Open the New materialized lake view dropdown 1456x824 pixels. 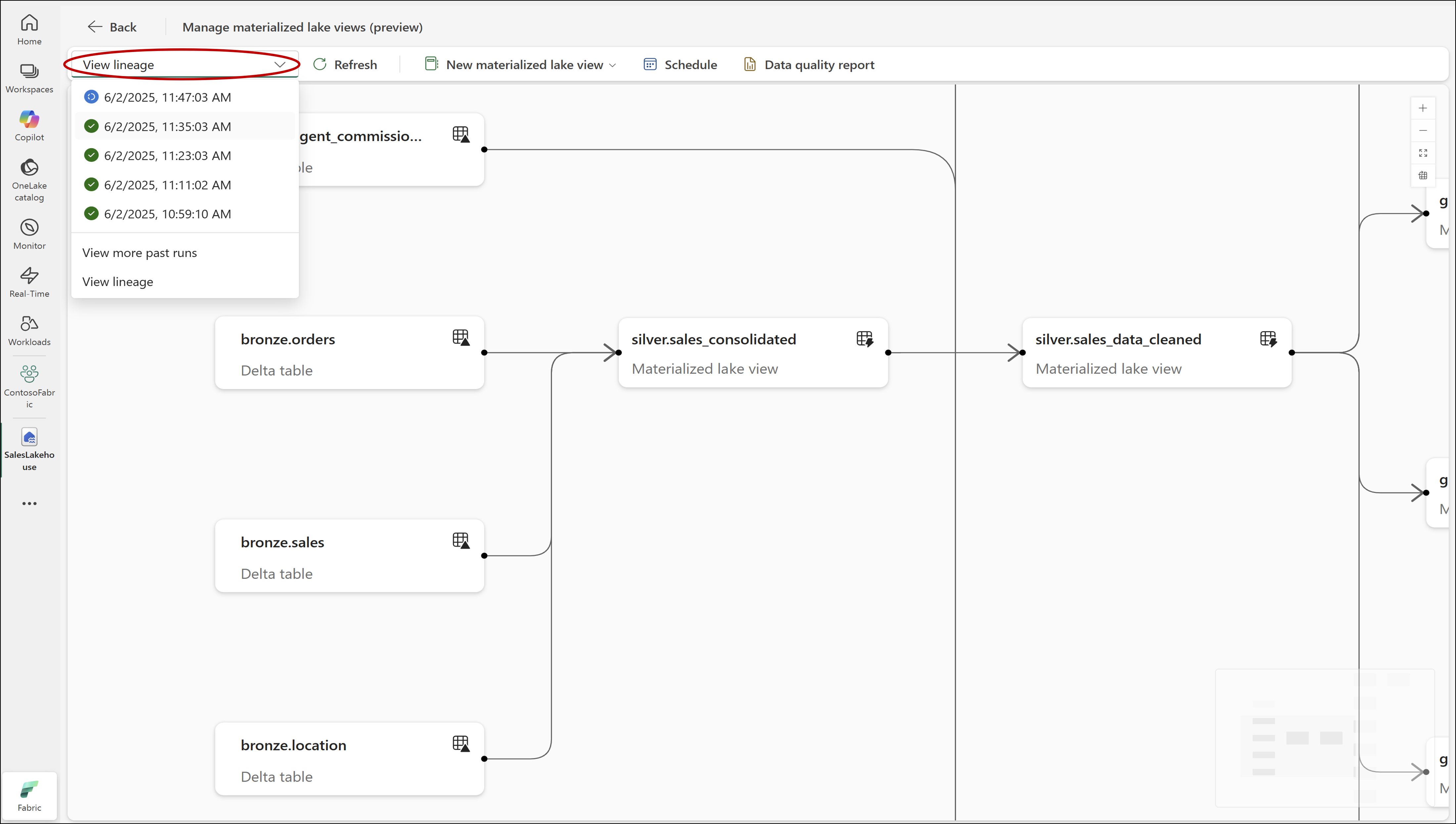click(520, 65)
